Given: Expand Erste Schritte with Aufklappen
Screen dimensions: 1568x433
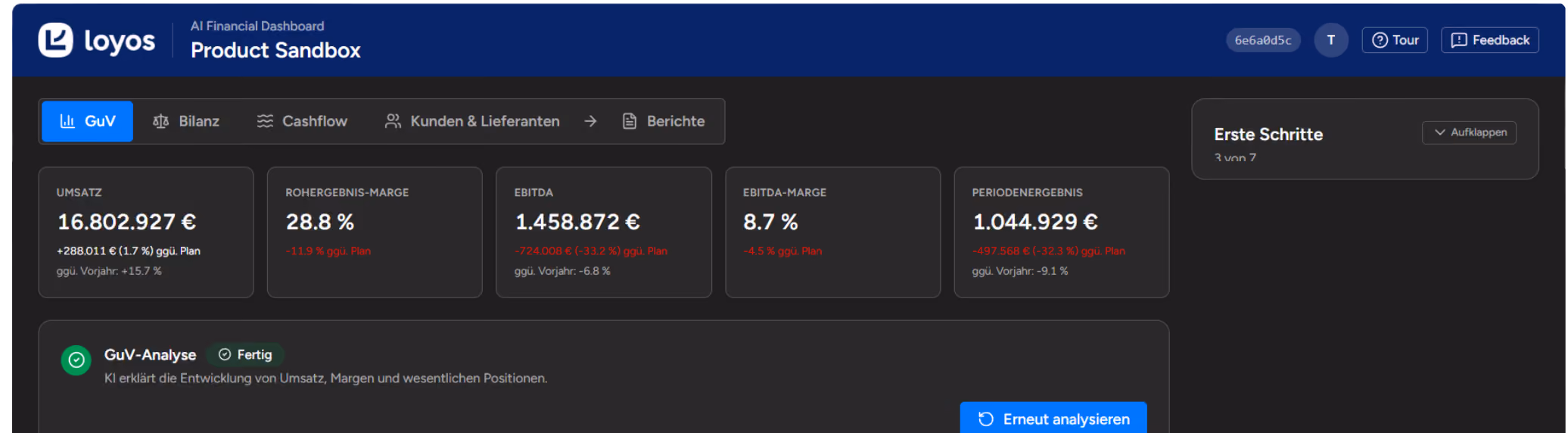Looking at the screenshot, I should (1469, 132).
